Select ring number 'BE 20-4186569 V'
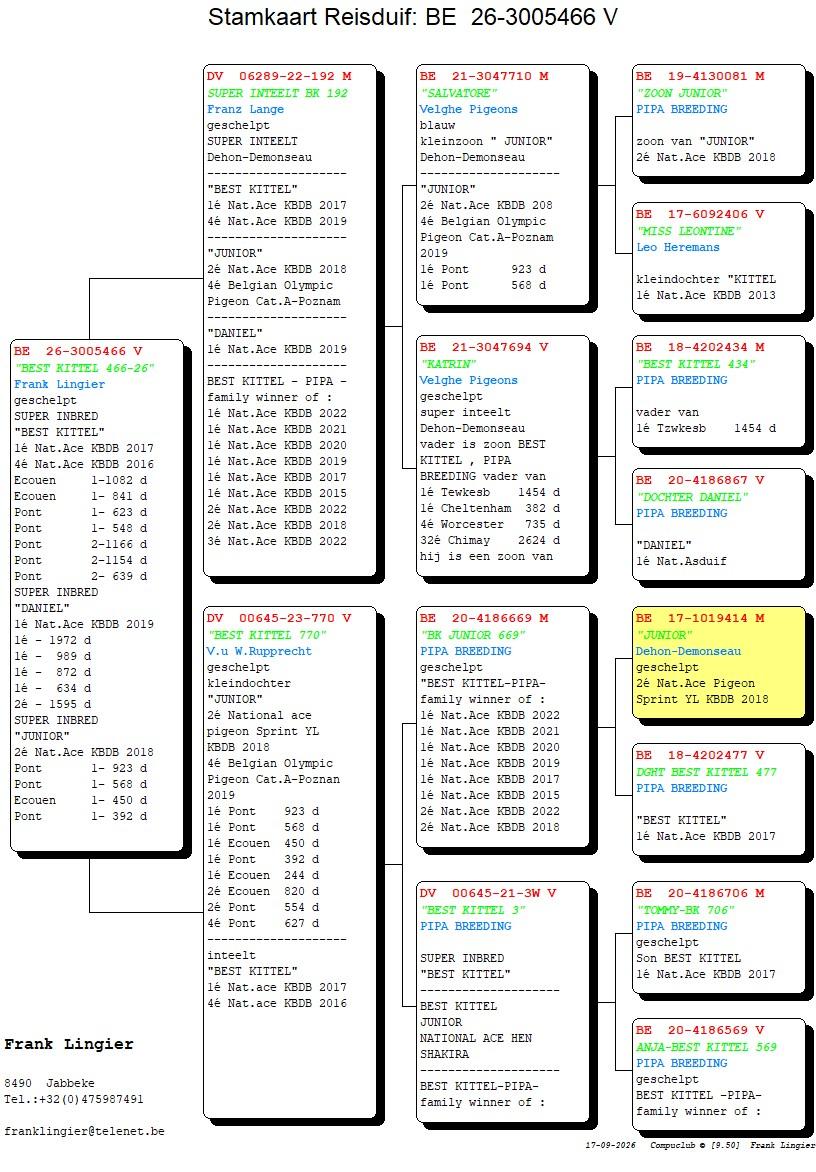 click(x=701, y=1030)
